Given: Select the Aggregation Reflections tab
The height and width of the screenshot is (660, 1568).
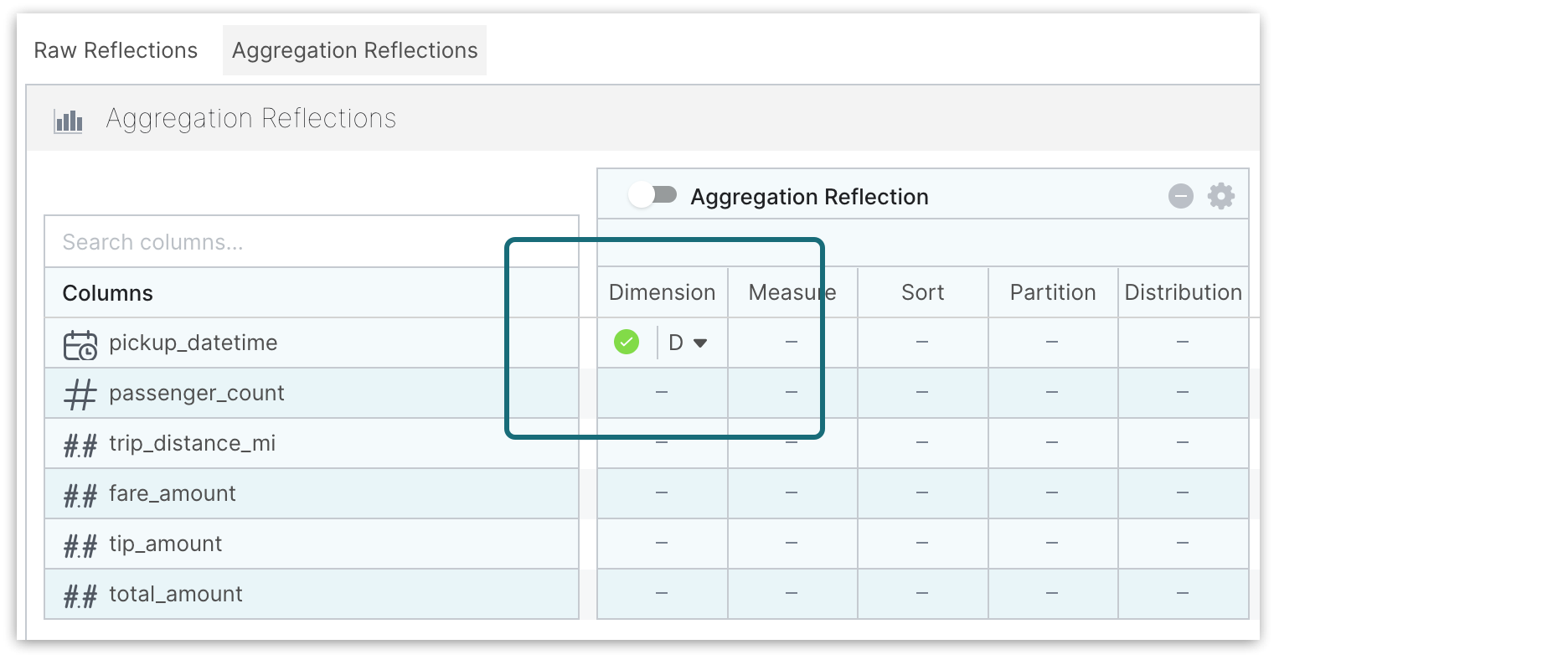Looking at the screenshot, I should point(354,50).
